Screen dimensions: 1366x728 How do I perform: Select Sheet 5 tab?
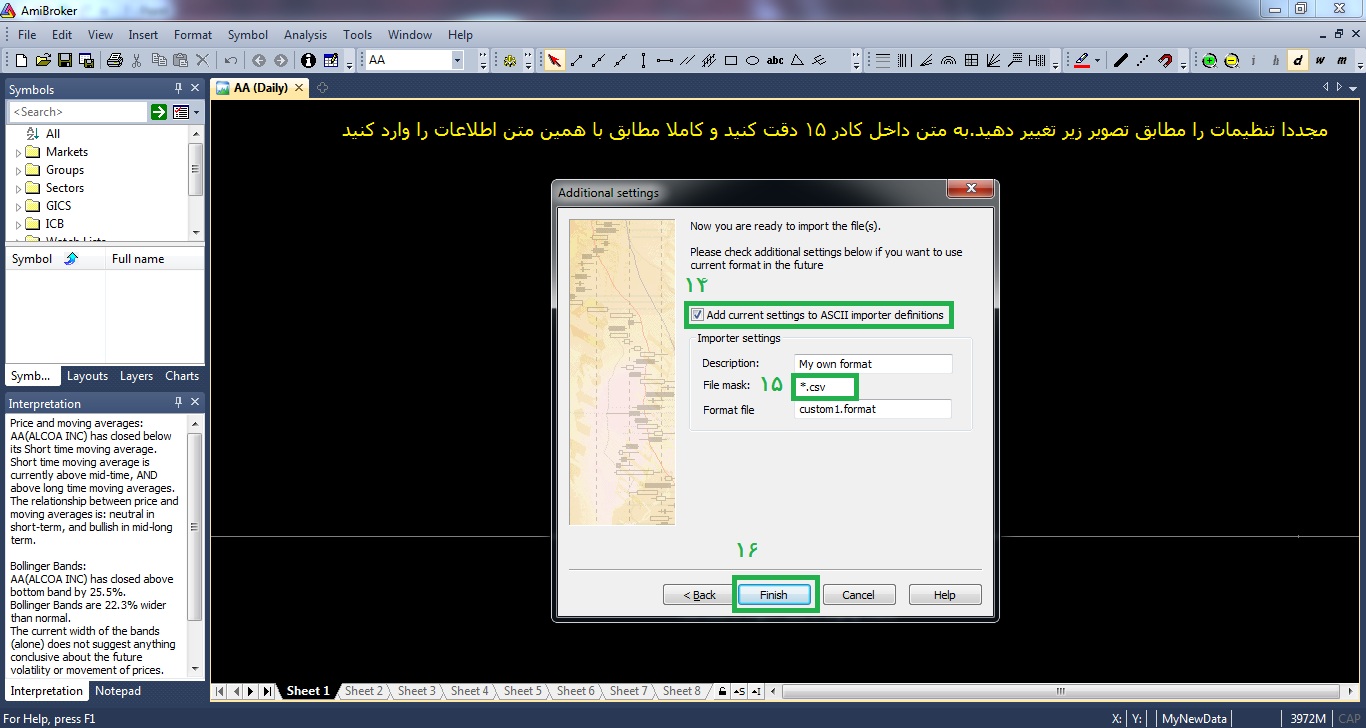[523, 691]
